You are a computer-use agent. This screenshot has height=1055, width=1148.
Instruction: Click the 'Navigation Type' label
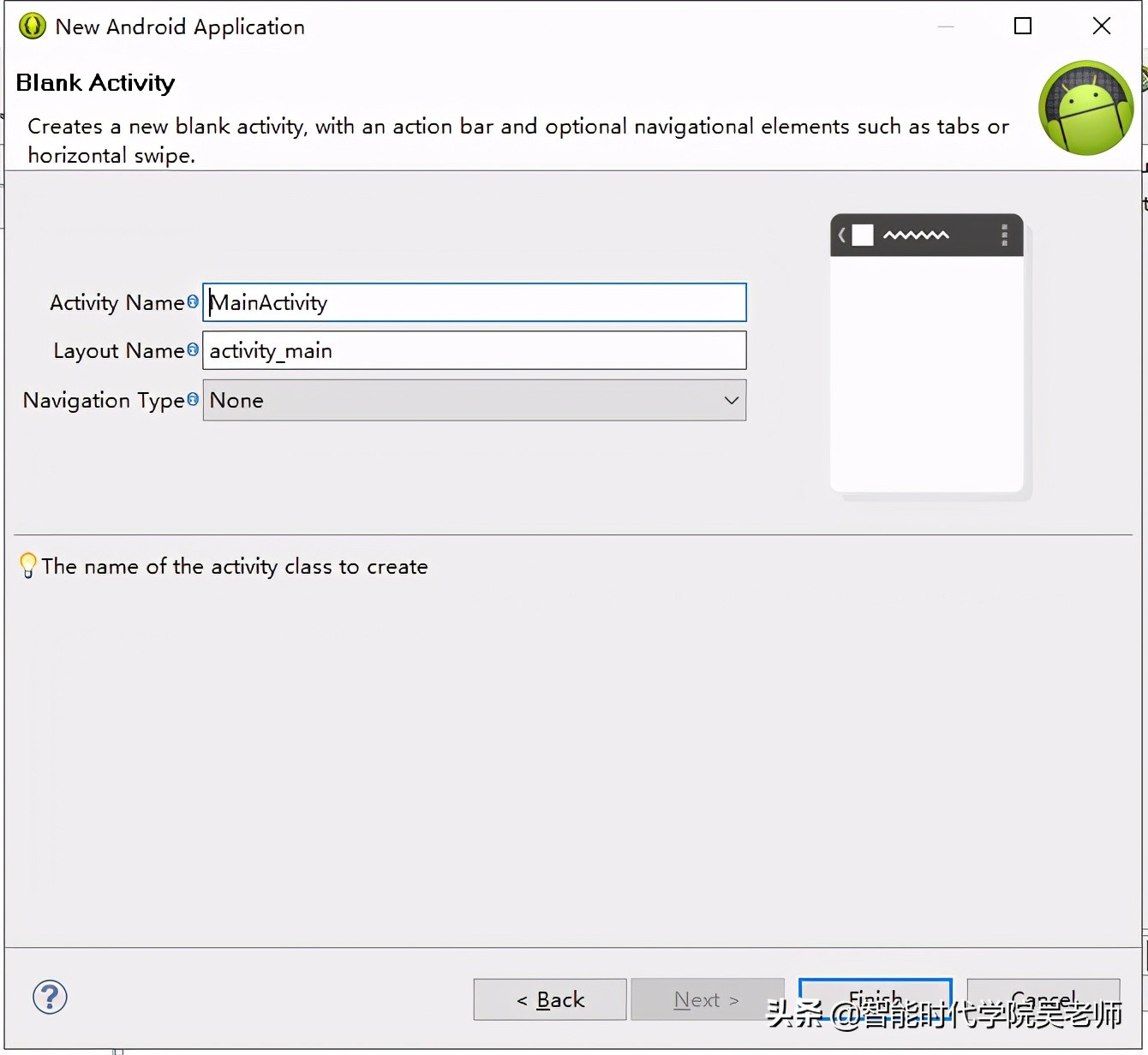click(105, 401)
